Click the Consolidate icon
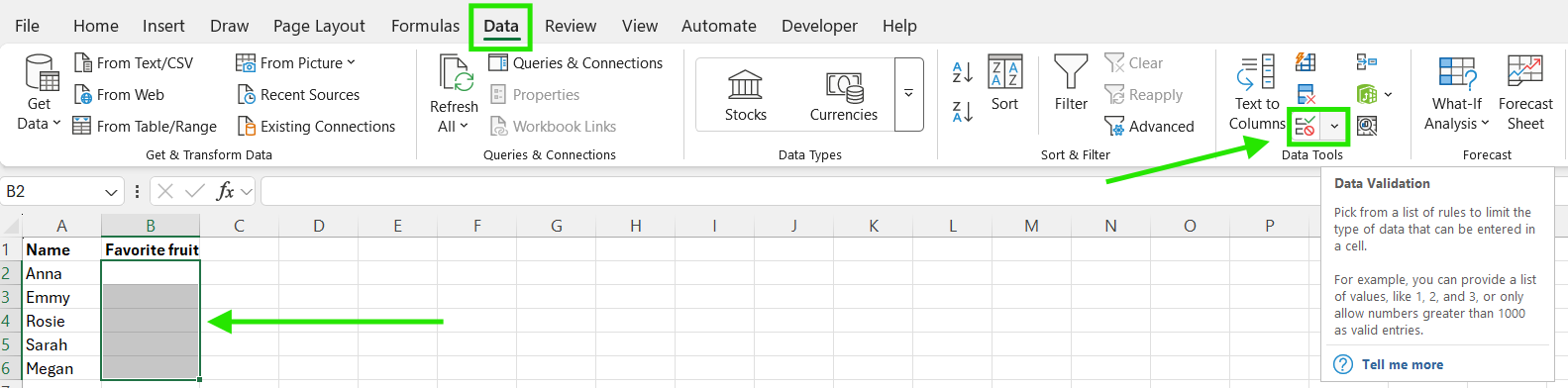 [1367, 62]
